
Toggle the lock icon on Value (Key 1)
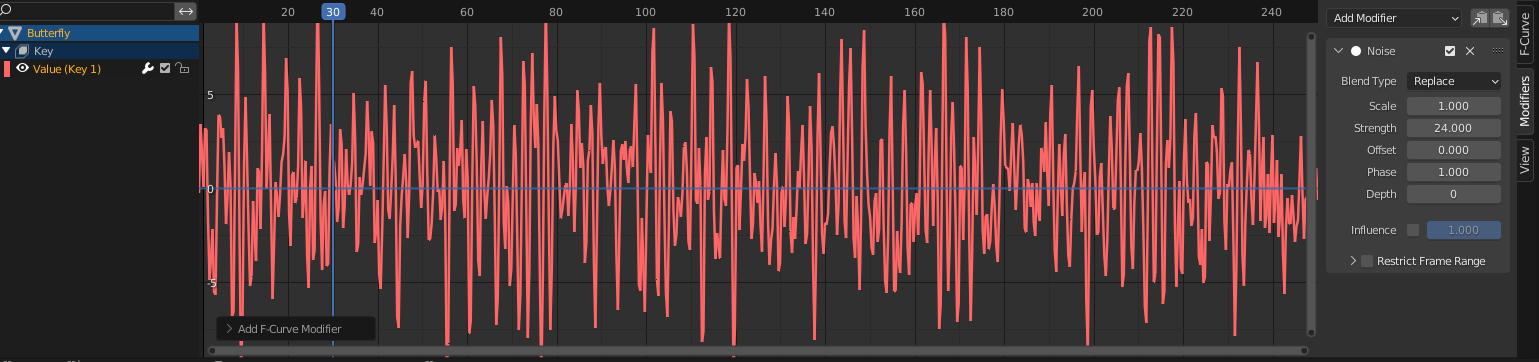point(182,68)
